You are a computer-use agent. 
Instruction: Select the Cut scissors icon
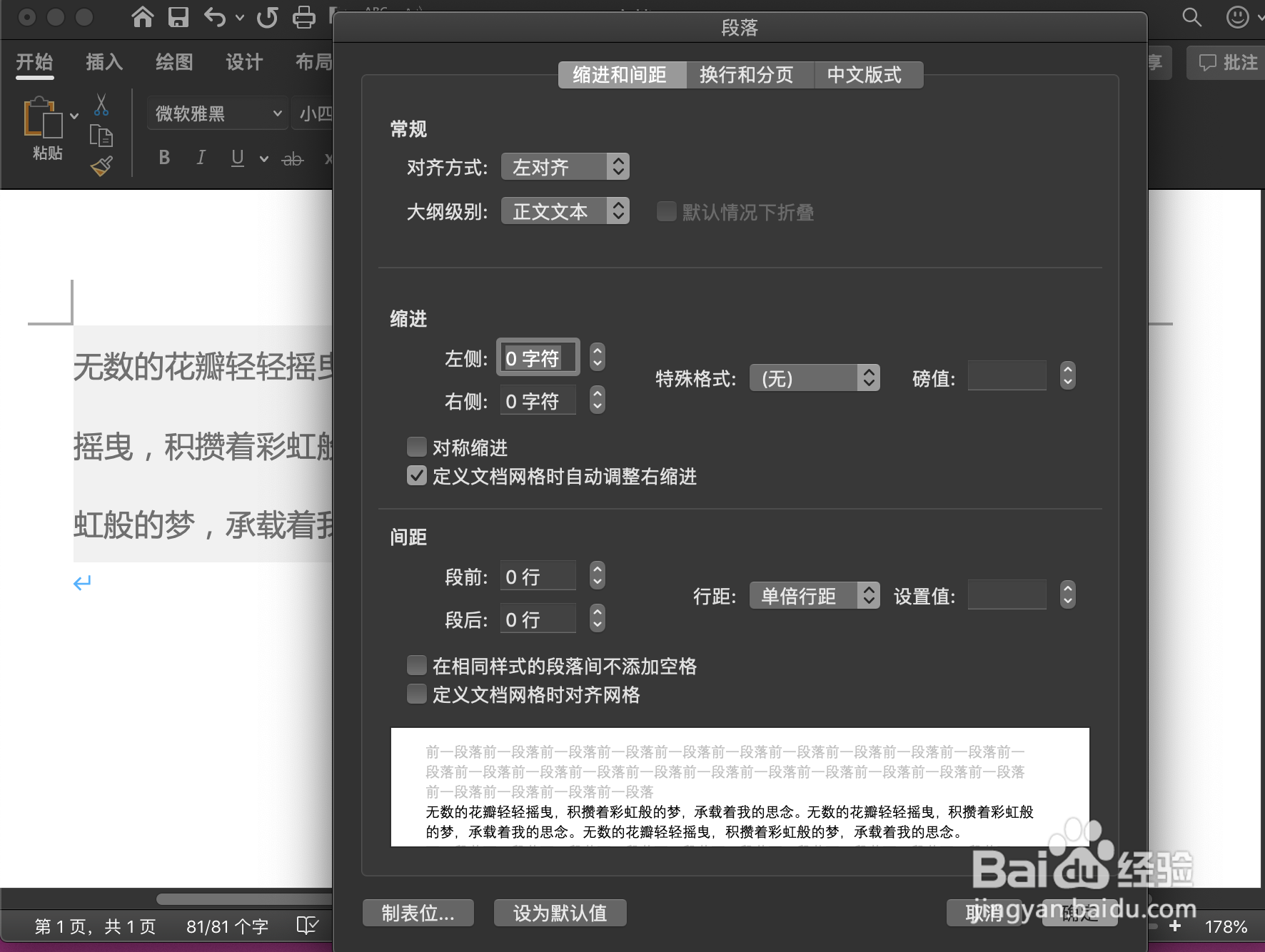pyautogui.click(x=101, y=106)
